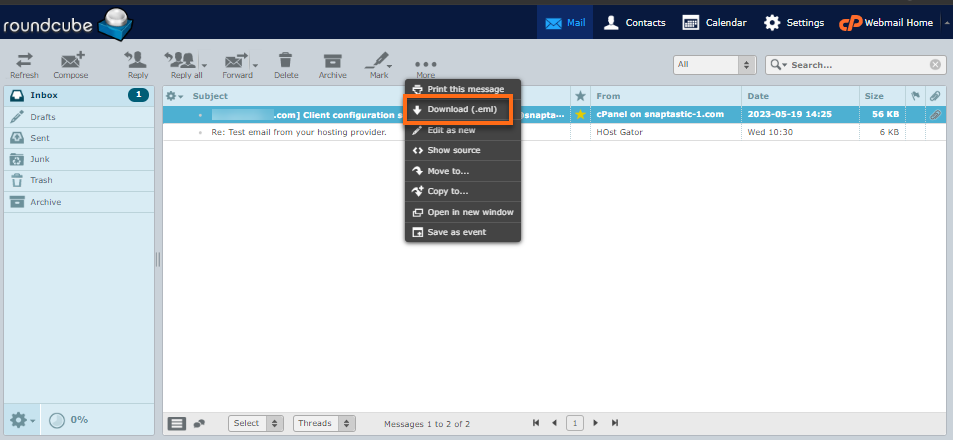Choose Show source
Image resolution: width=953 pixels, height=440 pixels.
[463, 150]
